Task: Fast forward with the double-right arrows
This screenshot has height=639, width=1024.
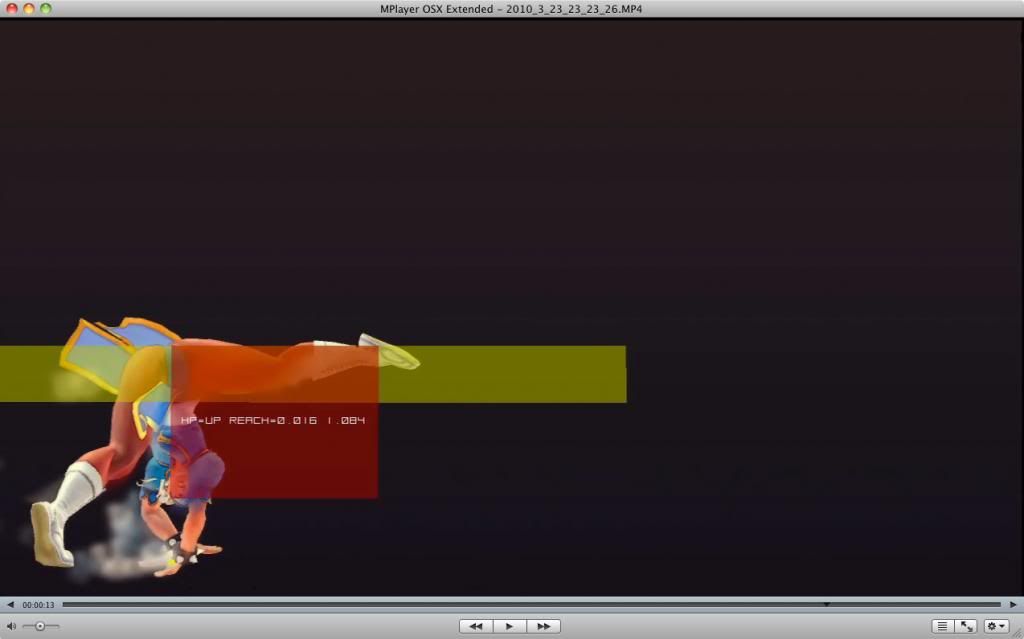Action: [x=543, y=626]
